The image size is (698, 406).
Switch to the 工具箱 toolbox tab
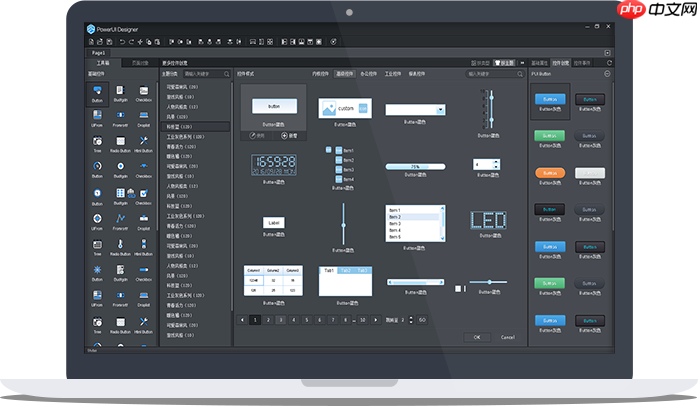103,63
